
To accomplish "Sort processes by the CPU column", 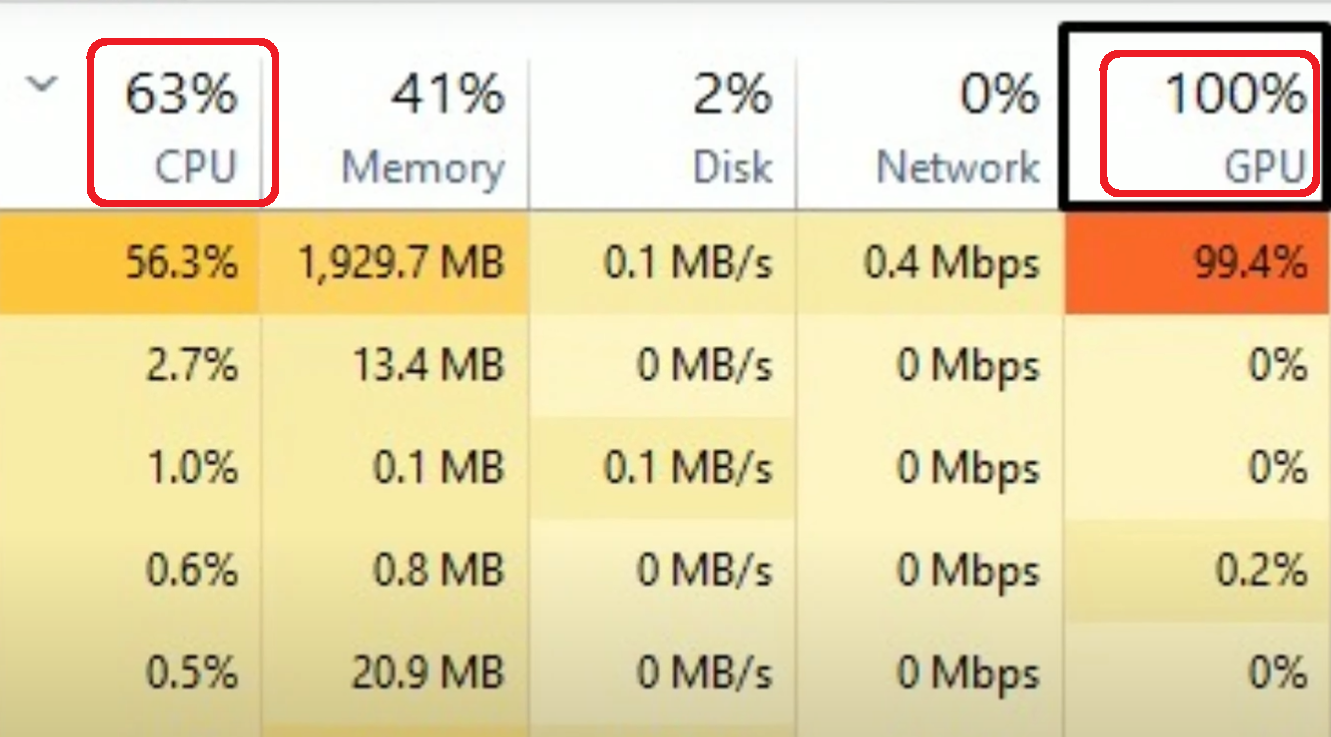I will click(x=180, y=120).
